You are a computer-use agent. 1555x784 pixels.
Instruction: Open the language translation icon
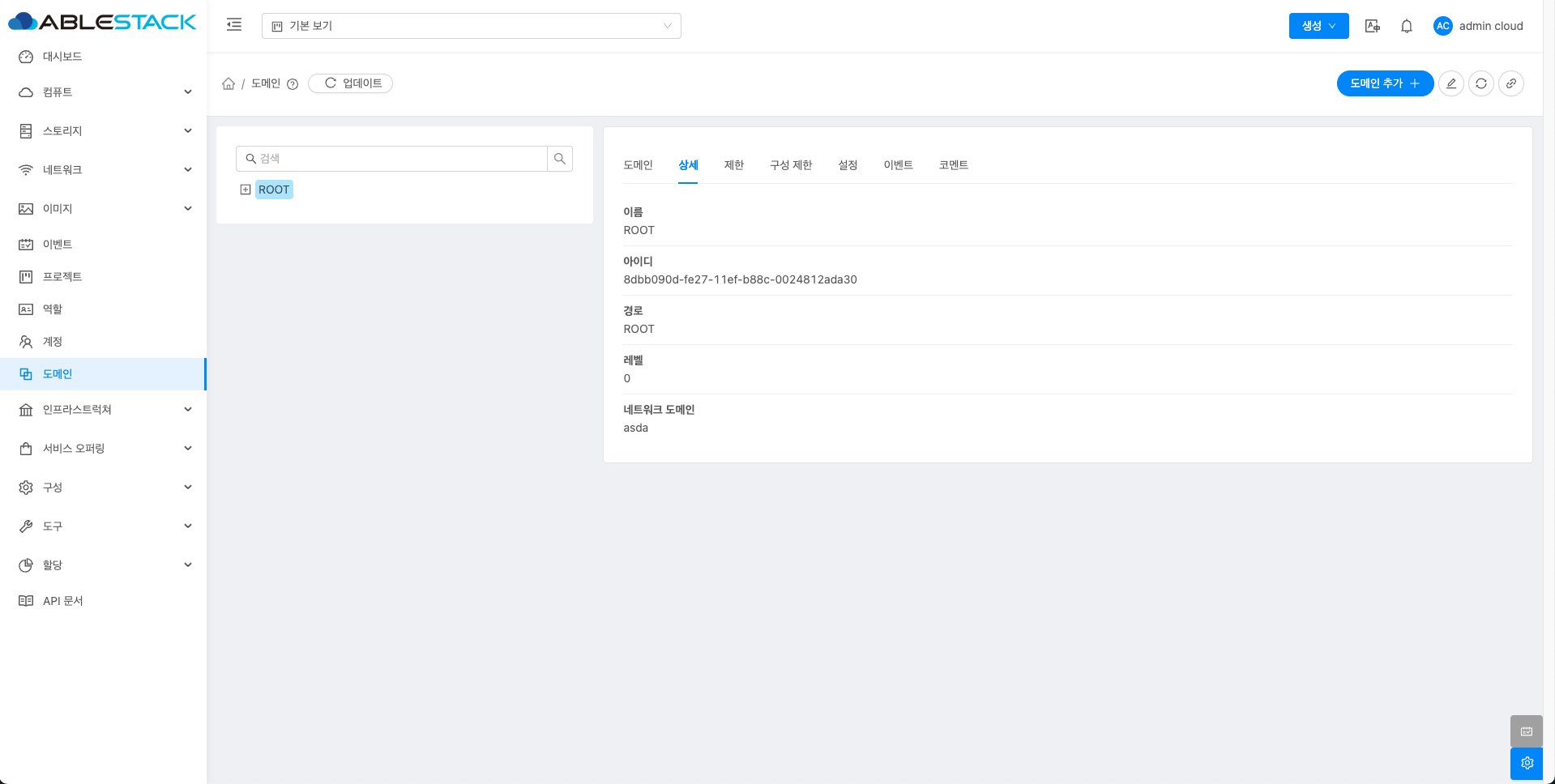(x=1372, y=26)
